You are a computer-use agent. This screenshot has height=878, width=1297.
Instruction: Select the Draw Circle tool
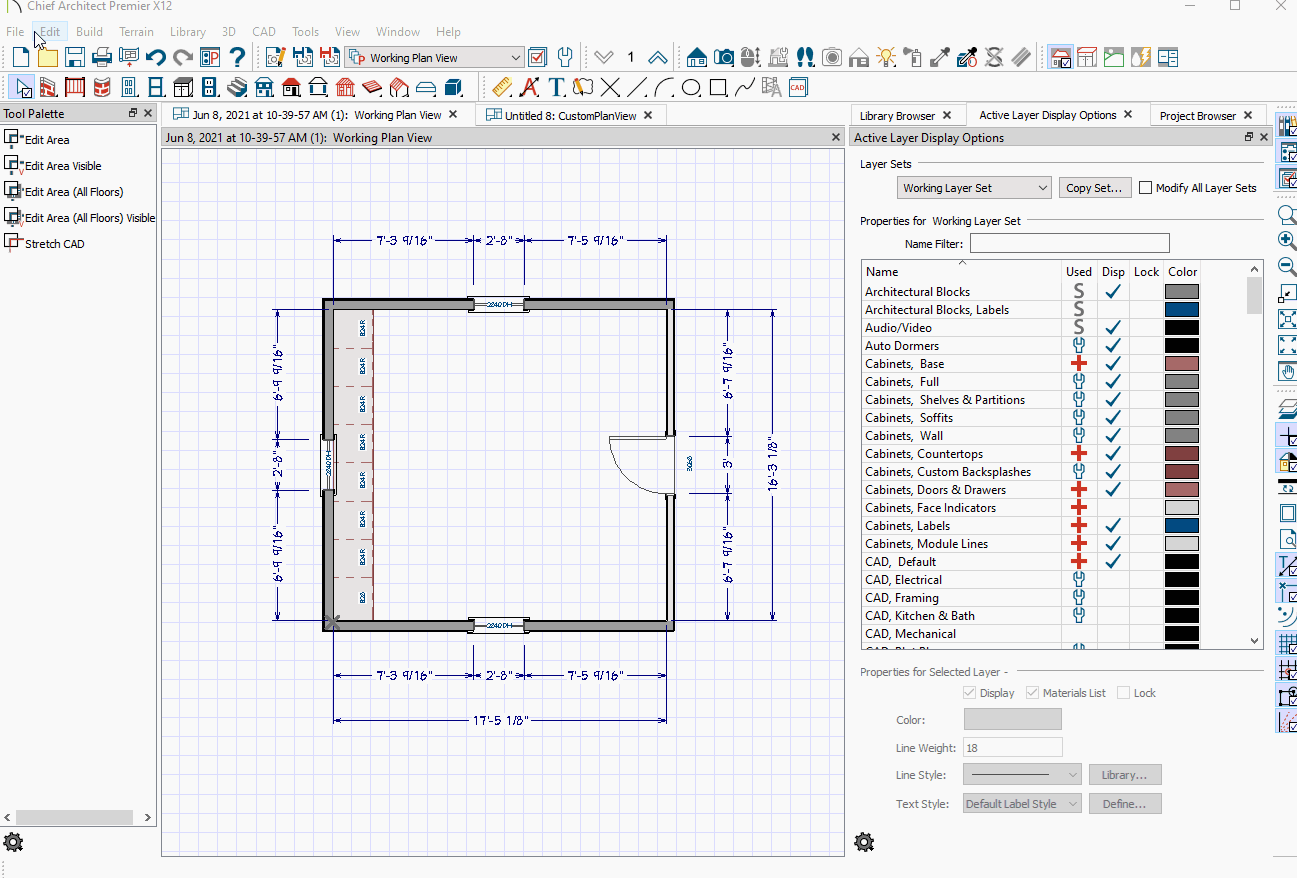[x=693, y=88]
